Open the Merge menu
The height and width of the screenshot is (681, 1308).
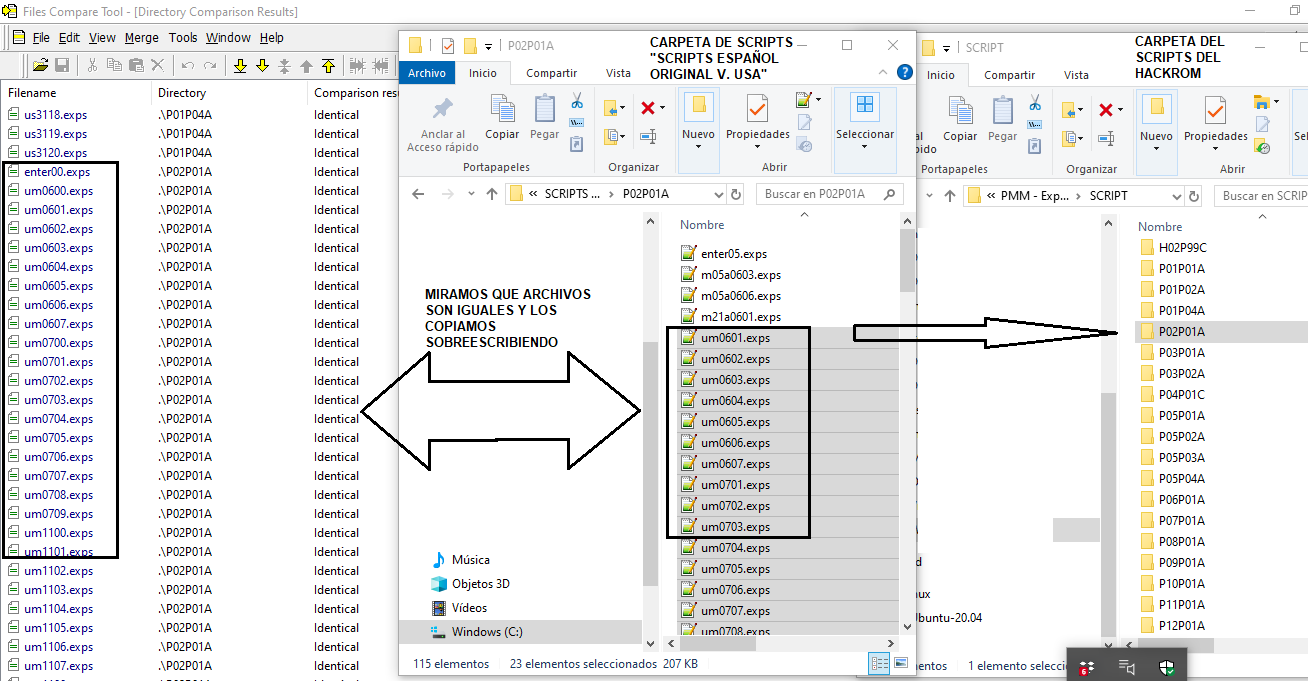tap(142, 38)
